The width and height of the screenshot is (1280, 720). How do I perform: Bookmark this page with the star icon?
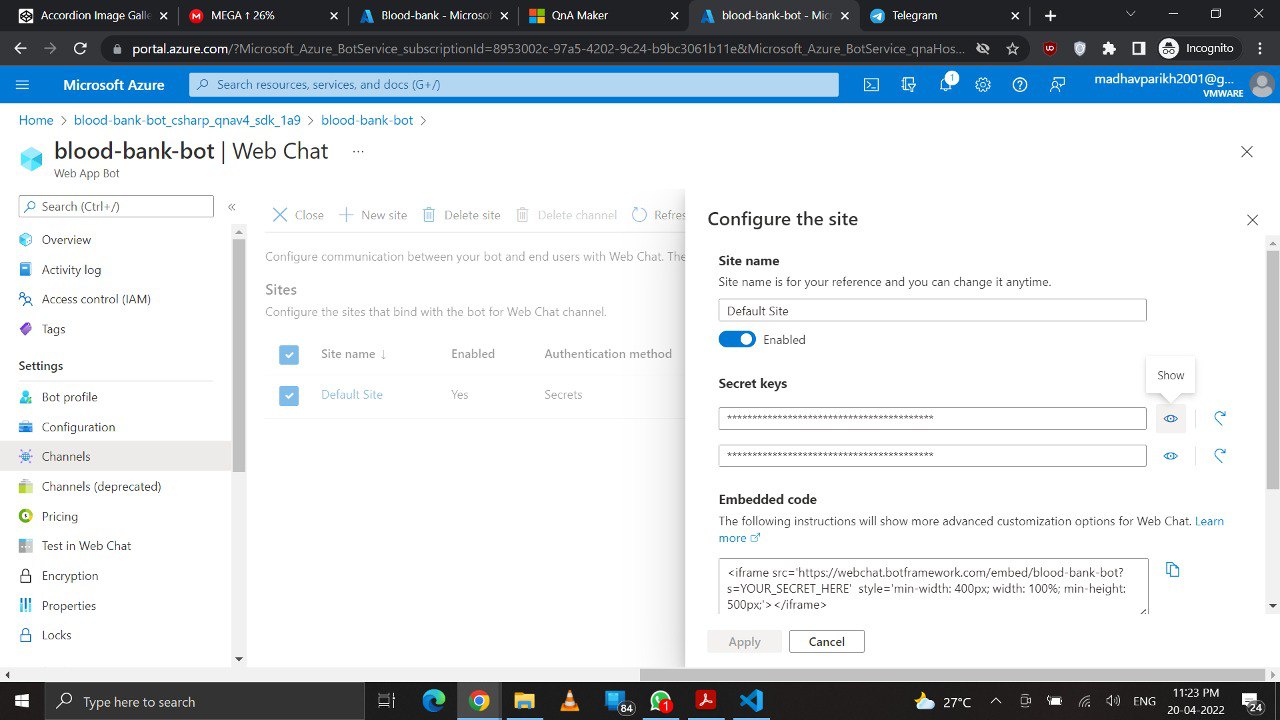click(1013, 49)
